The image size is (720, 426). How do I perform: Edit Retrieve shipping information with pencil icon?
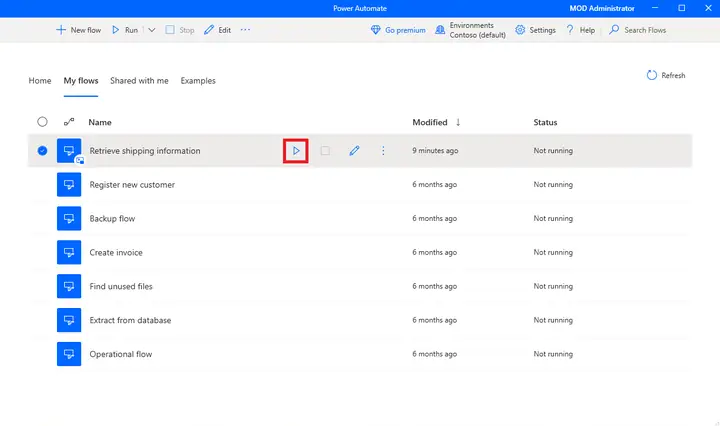[x=354, y=151]
